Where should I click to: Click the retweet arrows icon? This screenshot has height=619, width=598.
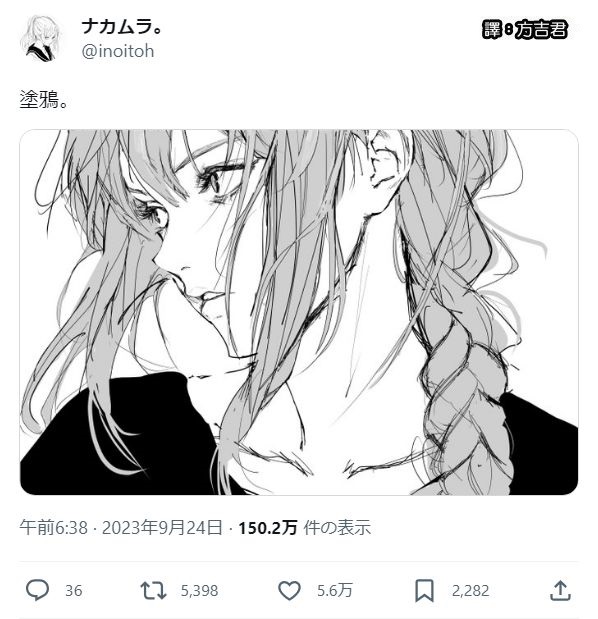point(153,591)
